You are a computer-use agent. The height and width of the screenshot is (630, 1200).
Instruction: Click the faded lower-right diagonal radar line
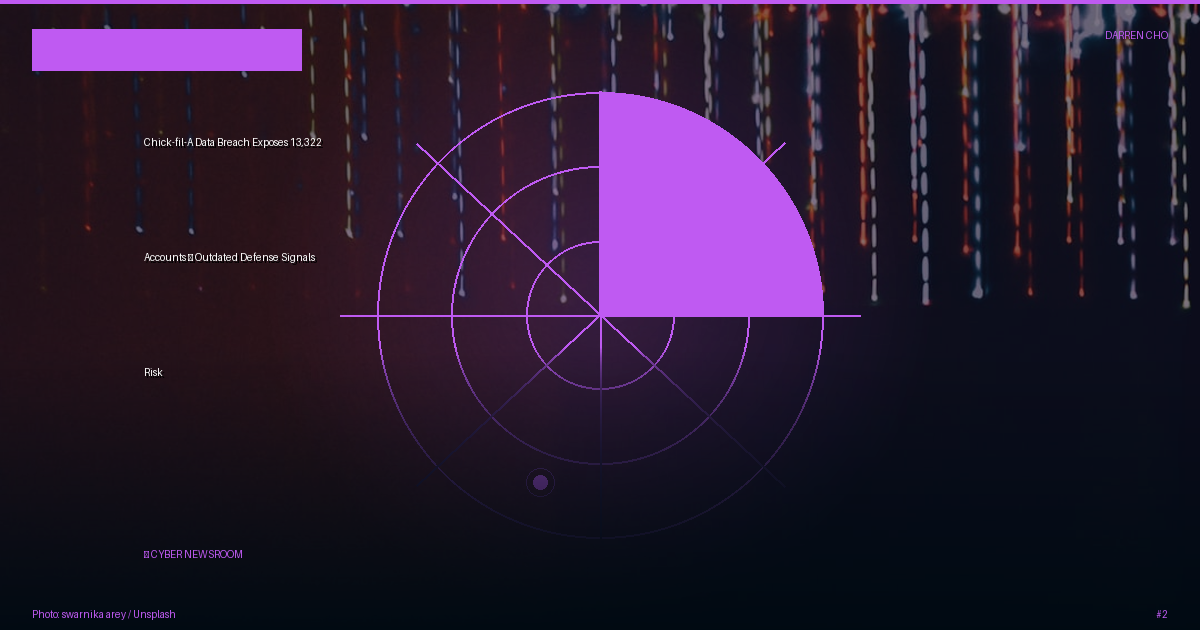[x=692, y=402]
